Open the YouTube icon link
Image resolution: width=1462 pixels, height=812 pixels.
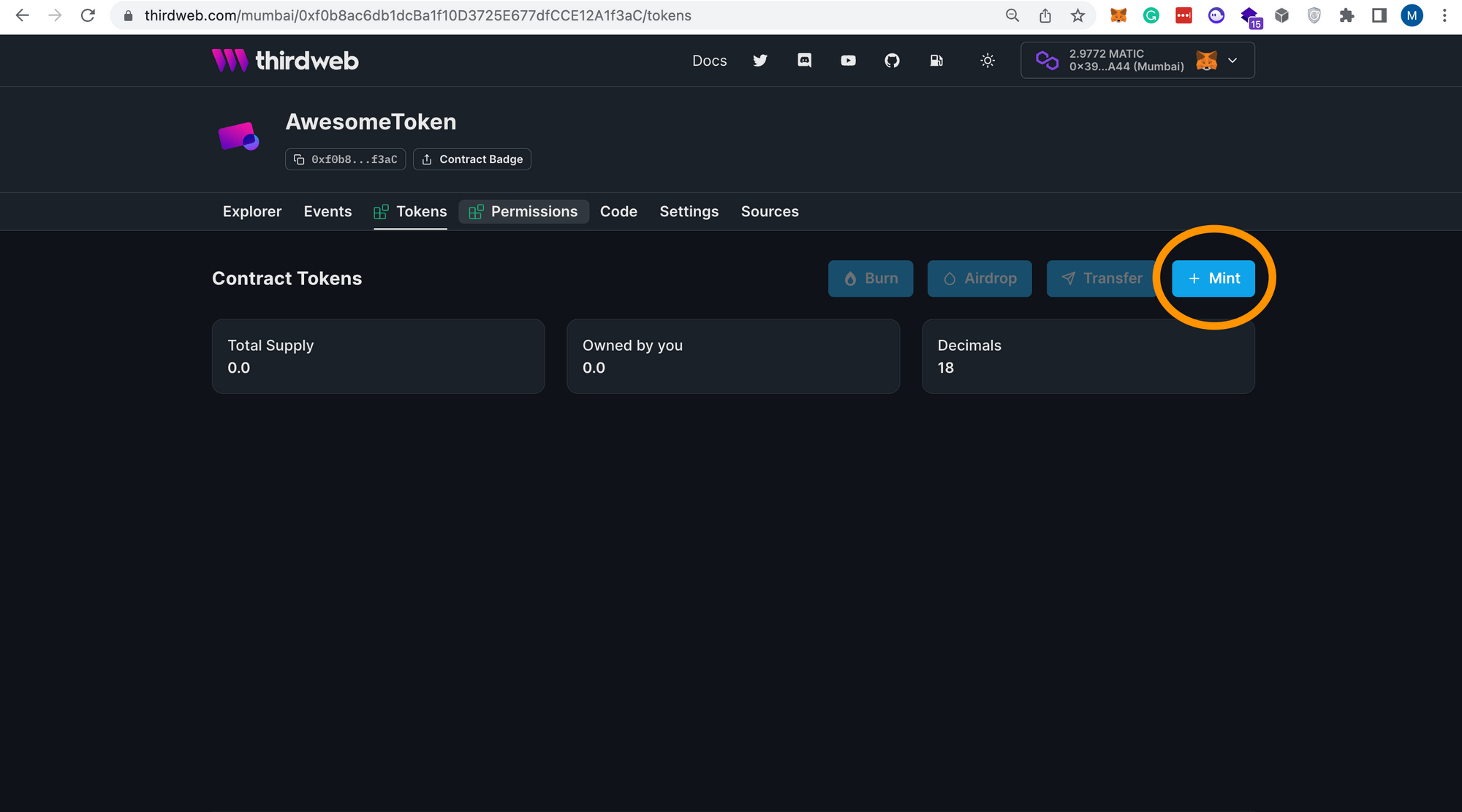point(848,61)
